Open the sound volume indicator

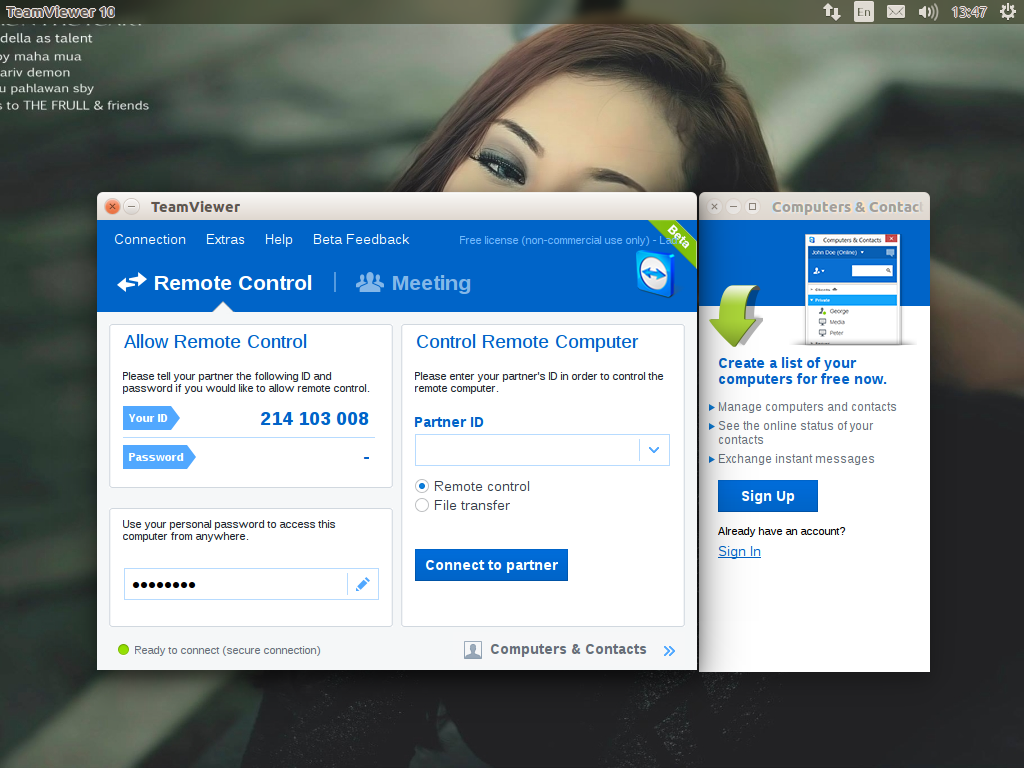(x=927, y=12)
